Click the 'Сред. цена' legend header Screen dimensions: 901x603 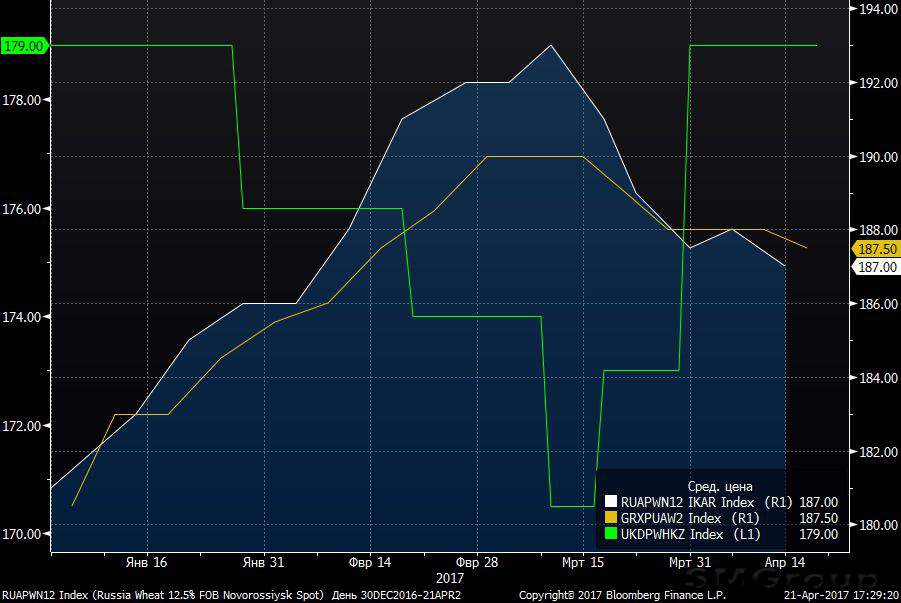tap(721, 485)
